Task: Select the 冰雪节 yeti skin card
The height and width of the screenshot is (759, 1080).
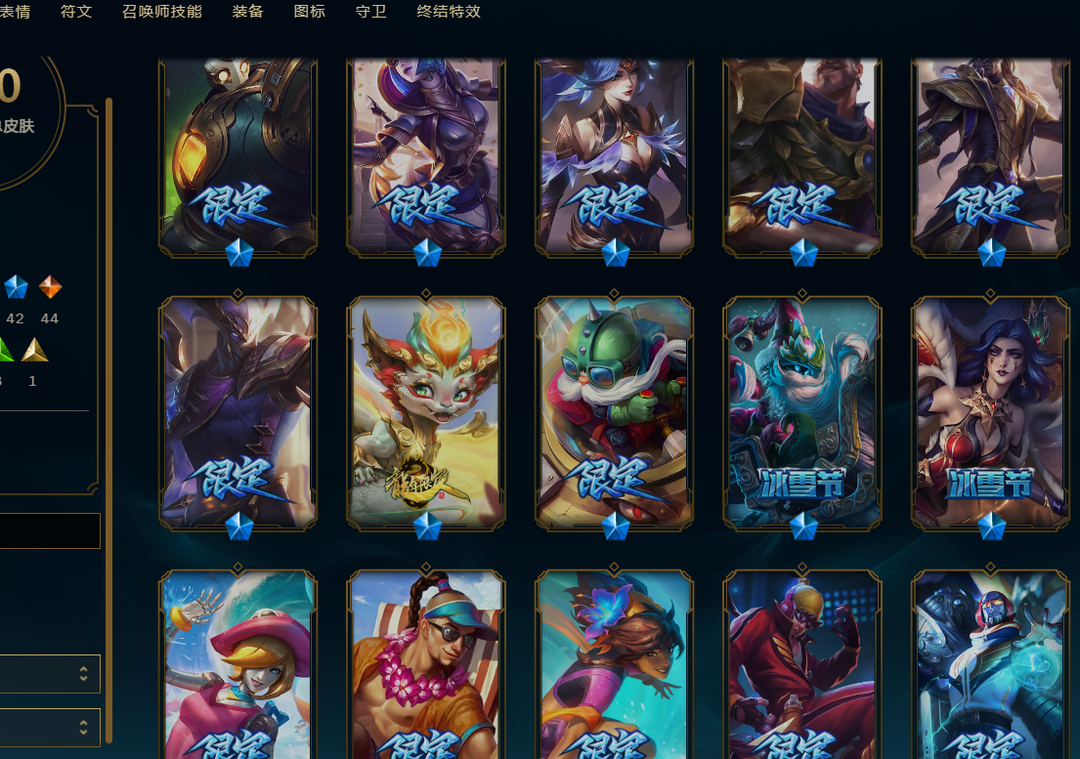Action: pos(802,413)
